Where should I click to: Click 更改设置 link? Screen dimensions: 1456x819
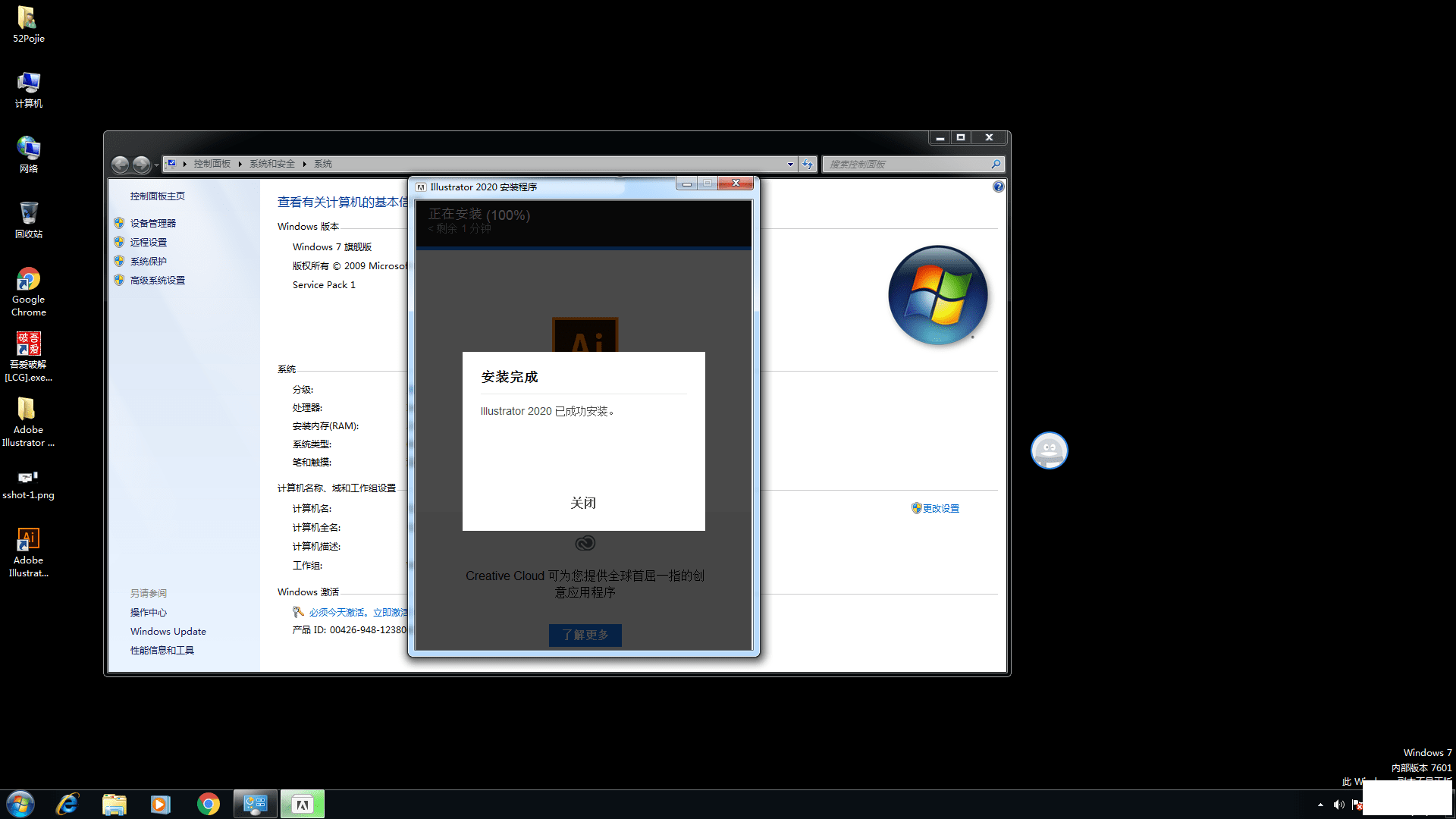tap(941, 509)
